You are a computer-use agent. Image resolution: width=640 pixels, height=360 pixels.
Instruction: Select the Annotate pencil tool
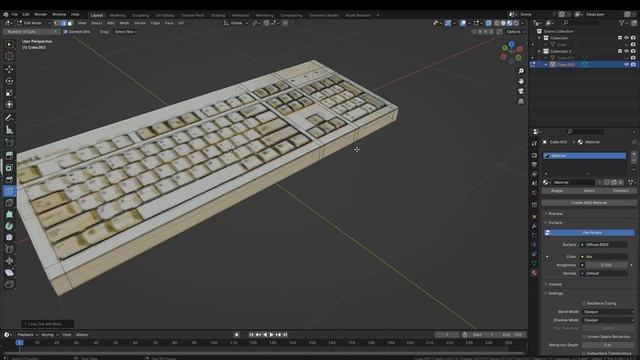(x=9, y=118)
